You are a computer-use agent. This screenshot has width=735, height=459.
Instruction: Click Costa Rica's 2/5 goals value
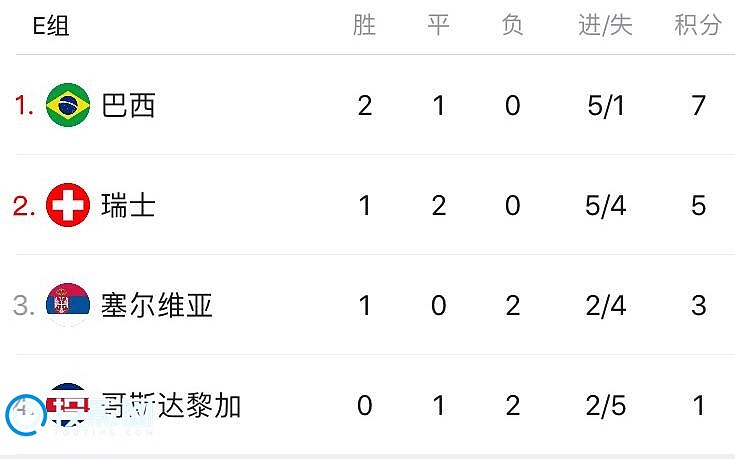(x=605, y=405)
